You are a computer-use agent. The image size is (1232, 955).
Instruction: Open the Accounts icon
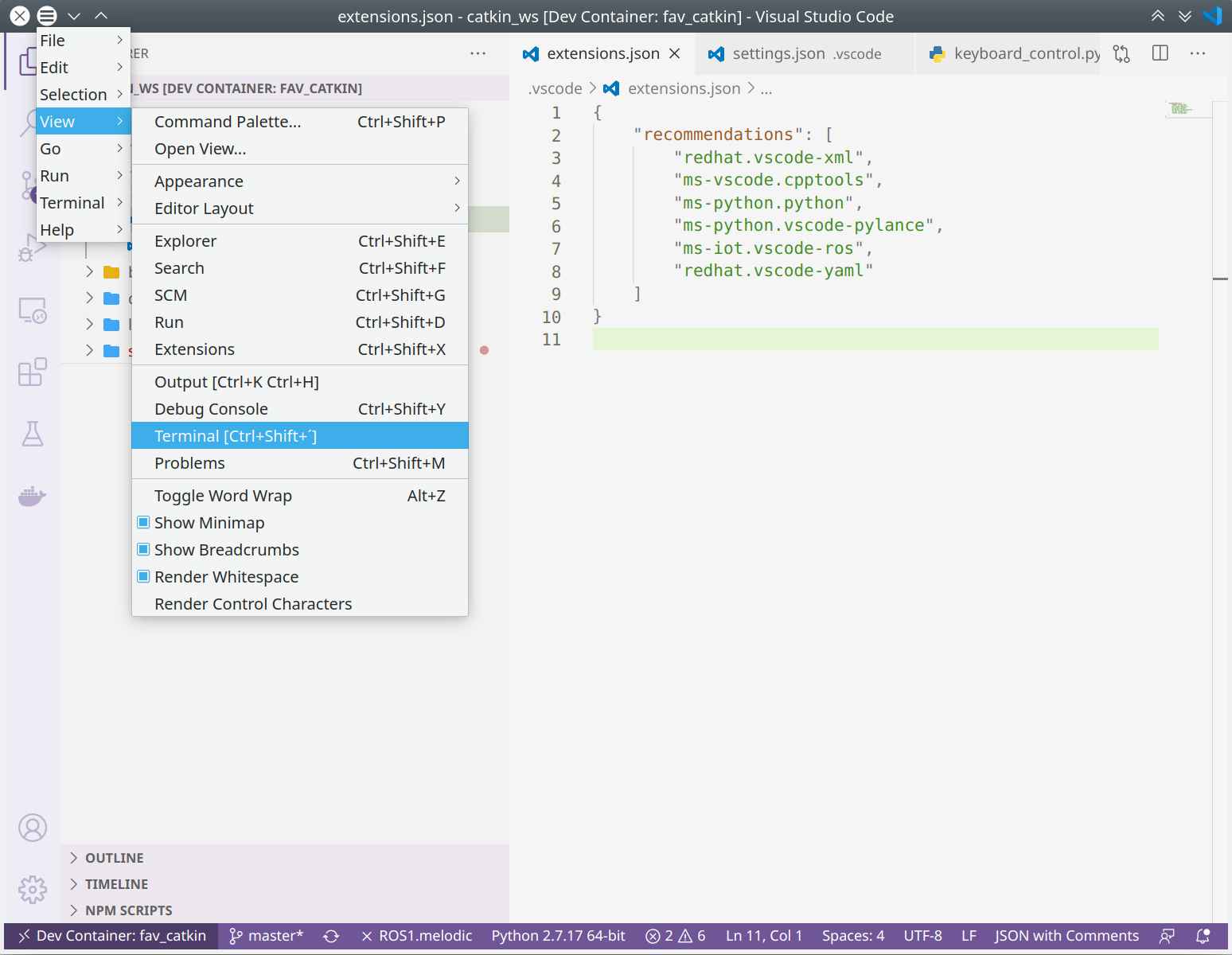click(x=33, y=828)
